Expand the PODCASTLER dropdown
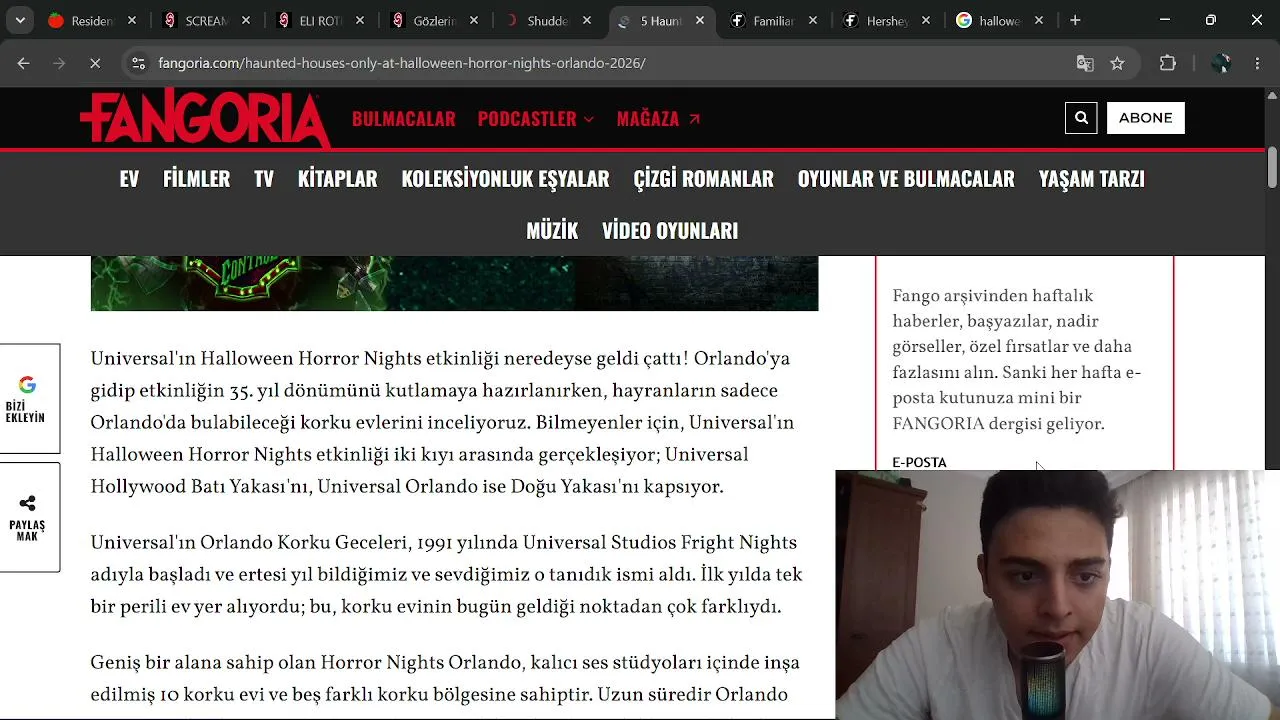 click(536, 119)
